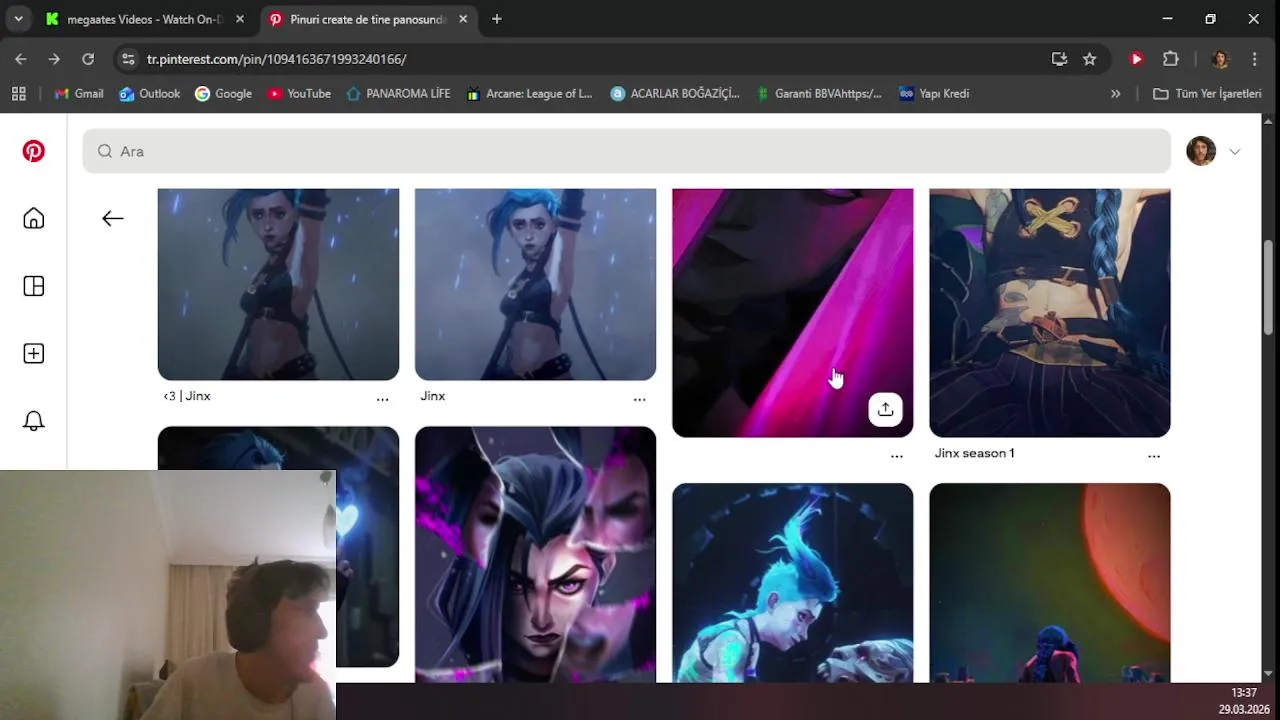This screenshot has height=720, width=1280.
Task: Click the '<3 | Jinx' pin title
Action: click(187, 396)
